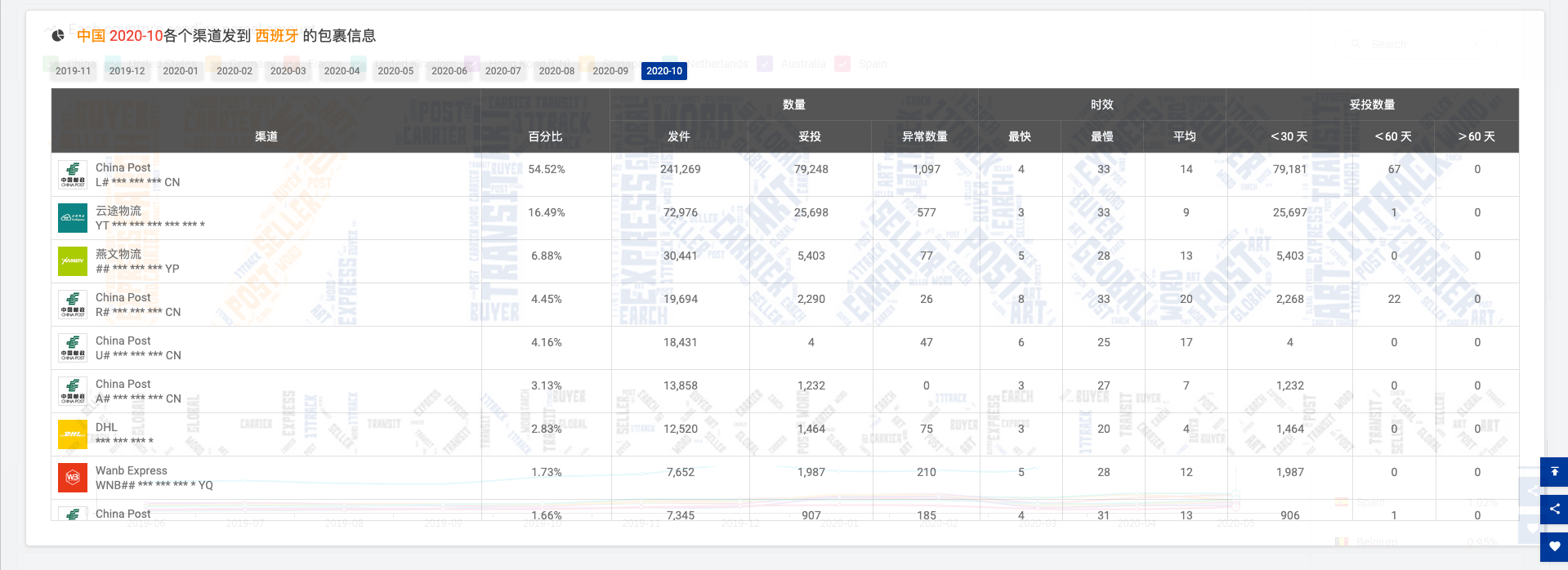Image resolution: width=1568 pixels, height=570 pixels.
Task: Click the 西班牙 link in the title
Action: point(277,36)
